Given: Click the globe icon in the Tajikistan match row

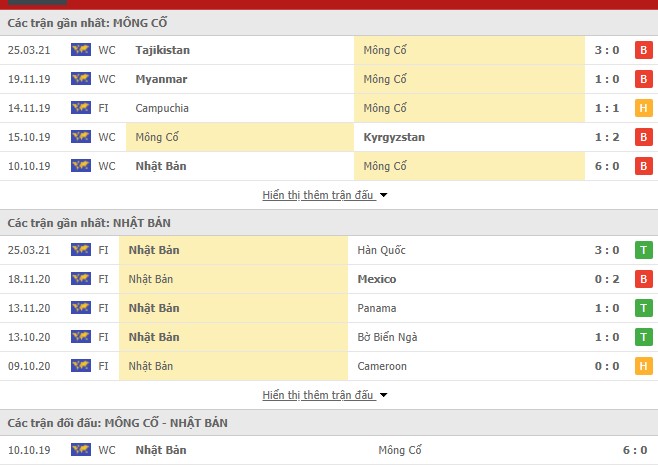Looking at the screenshot, I should pyautogui.click(x=81, y=50).
